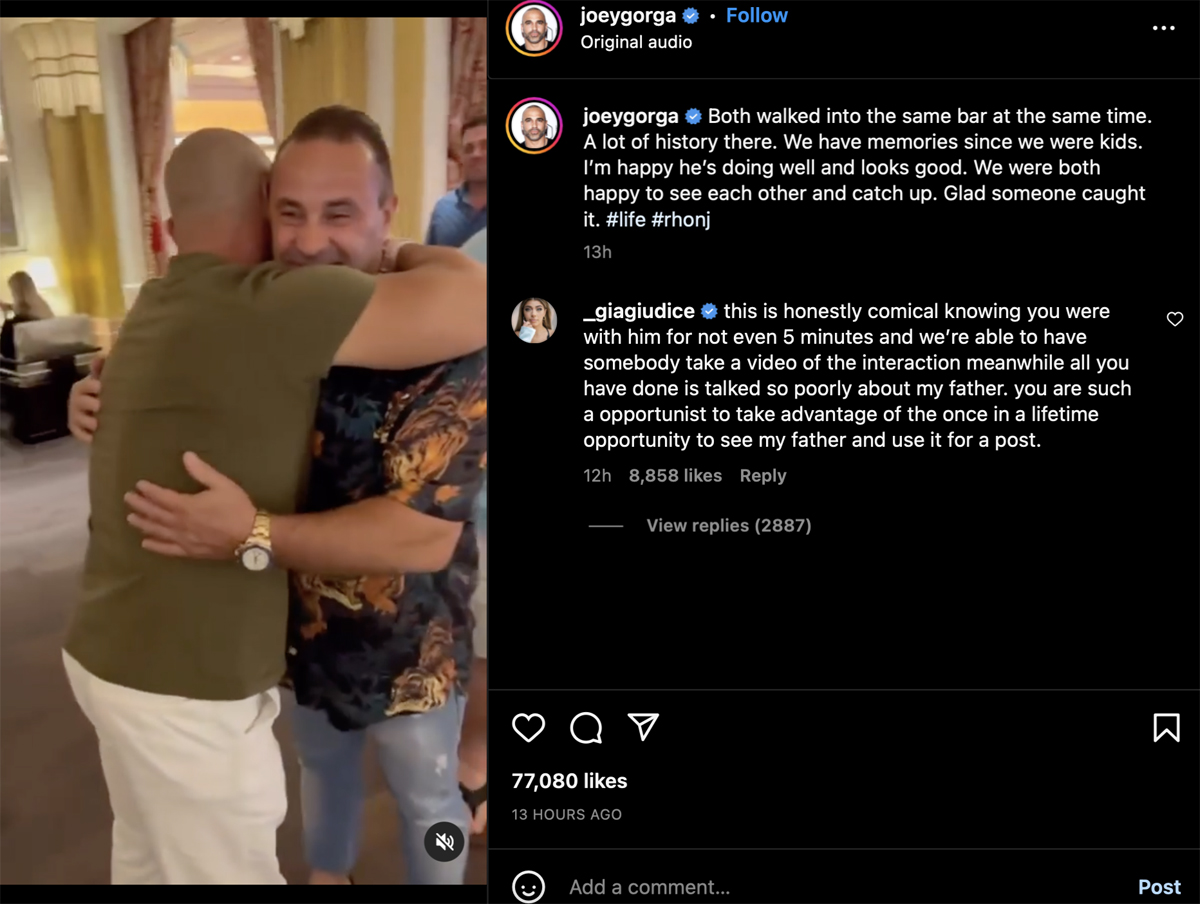This screenshot has height=904, width=1200.
Task: Open emoji picker smiley icon
Action: point(528,887)
